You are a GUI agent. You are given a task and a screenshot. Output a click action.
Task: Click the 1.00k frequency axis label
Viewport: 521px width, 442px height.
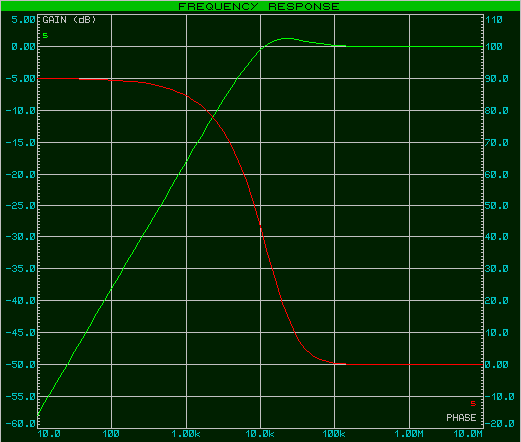(186, 434)
